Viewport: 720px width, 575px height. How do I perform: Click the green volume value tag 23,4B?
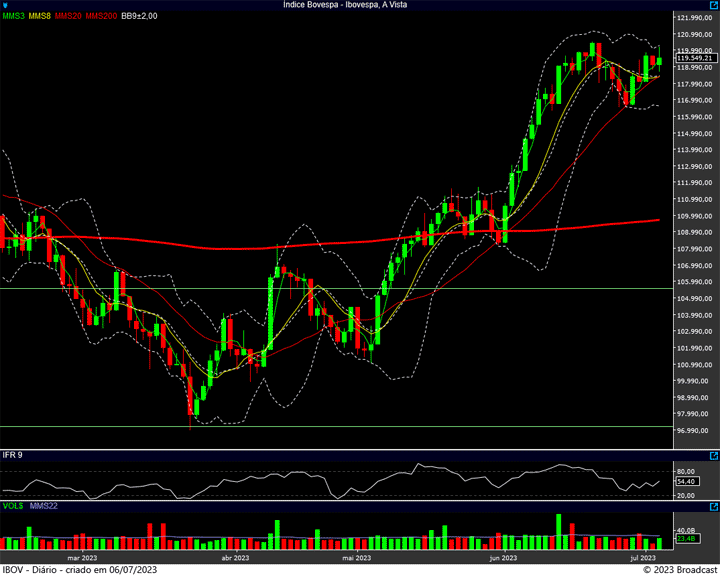[686, 538]
